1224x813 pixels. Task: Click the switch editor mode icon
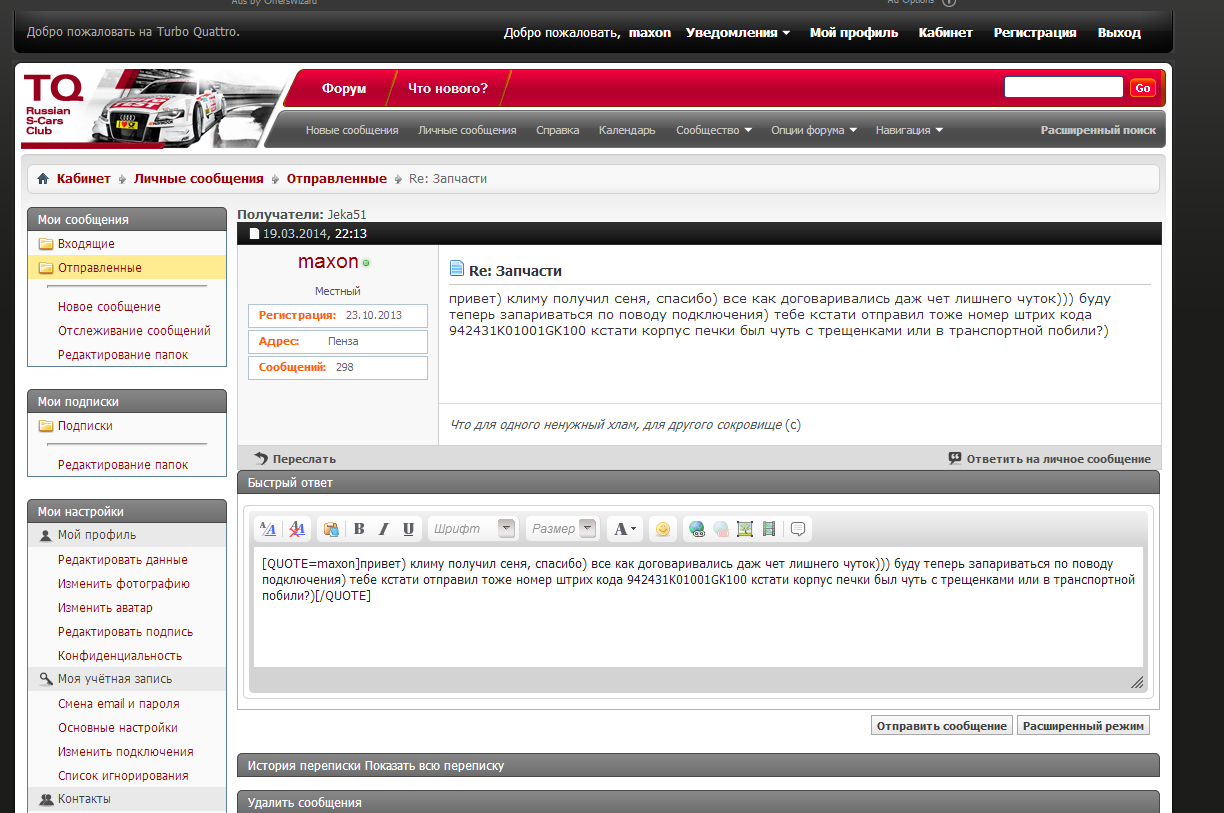pyautogui.click(x=268, y=529)
